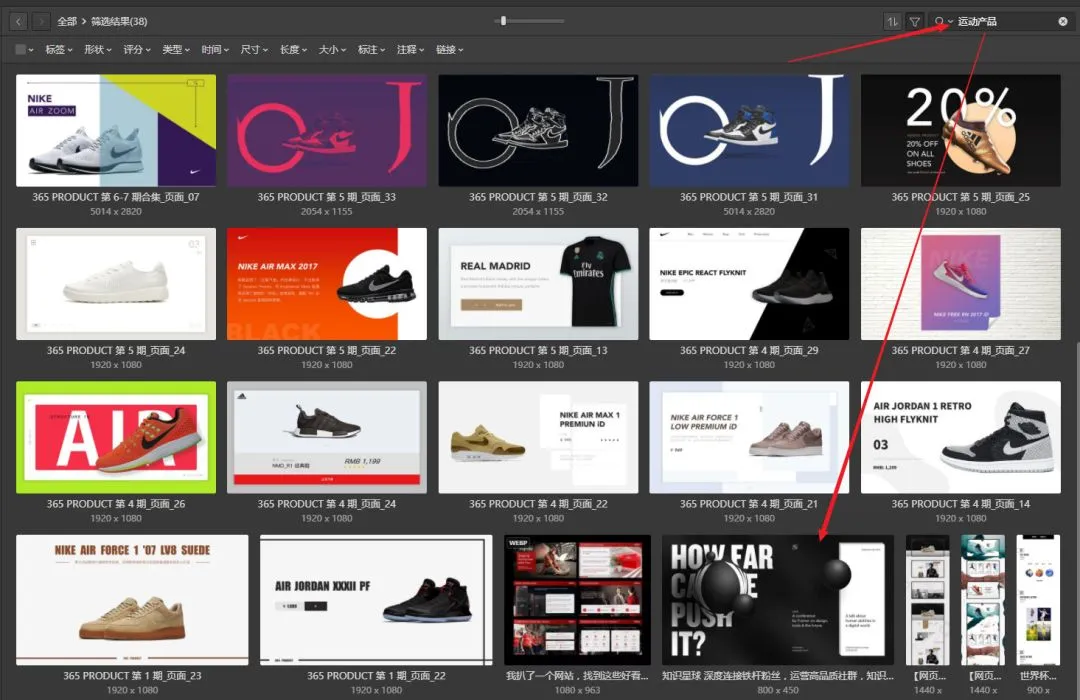The width and height of the screenshot is (1080, 700).
Task: Select the Nike Epic React Flyknit thumbnail
Action: pyautogui.click(x=749, y=284)
